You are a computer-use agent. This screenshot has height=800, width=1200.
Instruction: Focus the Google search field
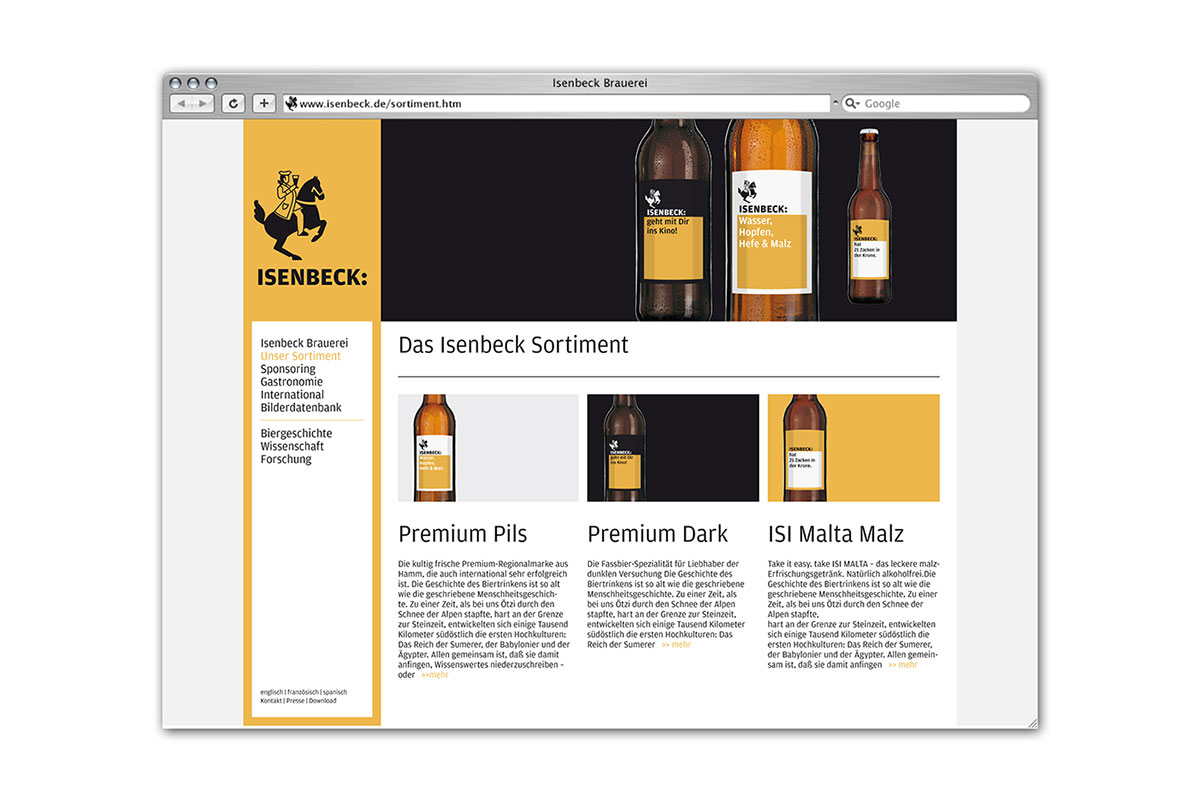click(x=935, y=103)
